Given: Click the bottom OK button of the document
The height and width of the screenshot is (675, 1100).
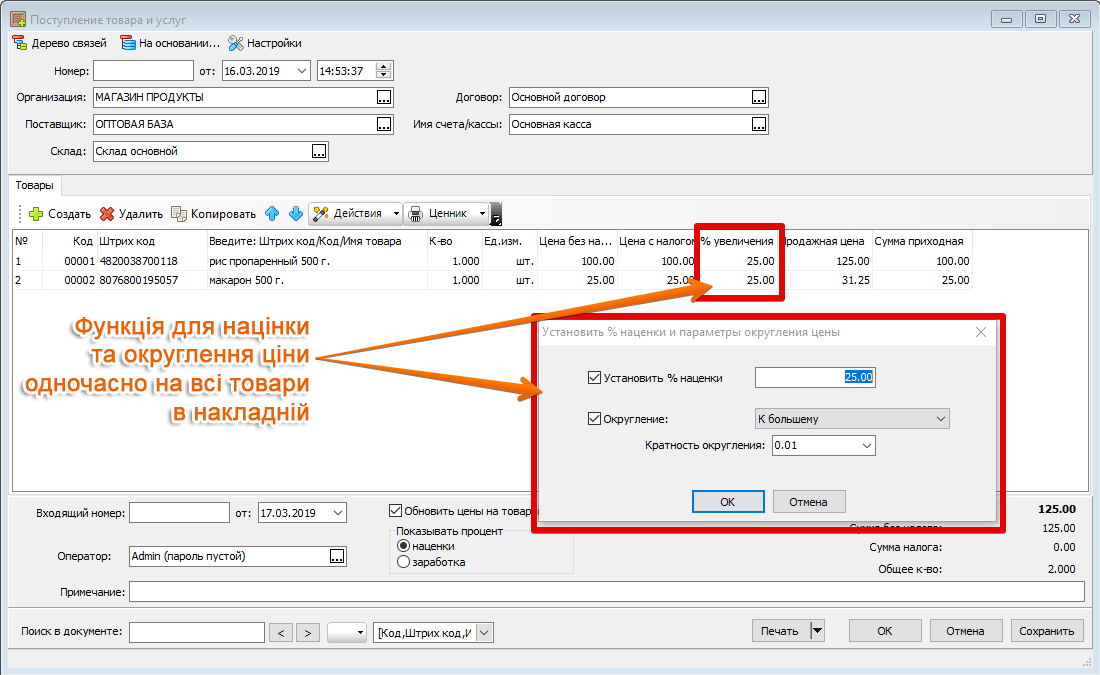Looking at the screenshot, I should pyautogui.click(x=885, y=631).
